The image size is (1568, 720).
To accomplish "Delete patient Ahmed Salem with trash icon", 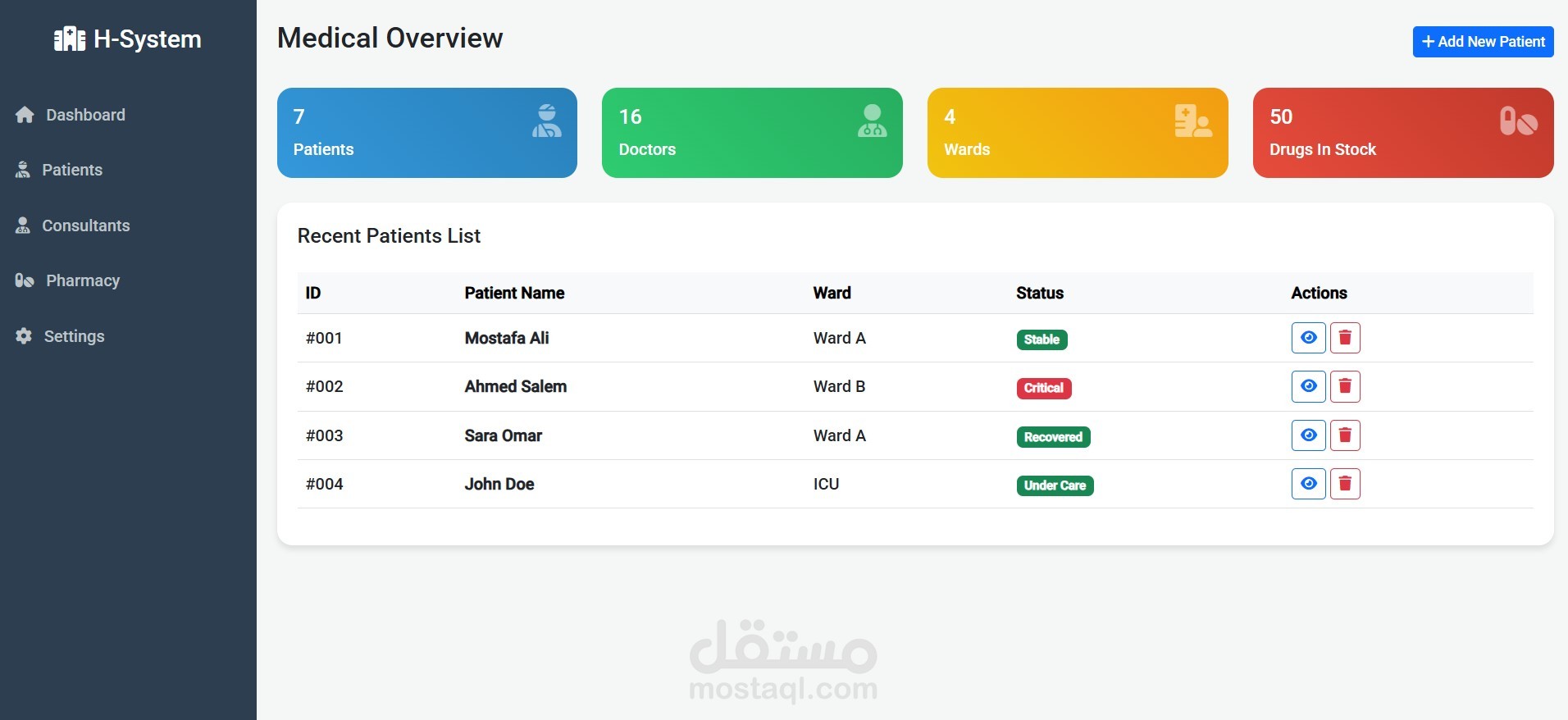I will tap(1345, 386).
